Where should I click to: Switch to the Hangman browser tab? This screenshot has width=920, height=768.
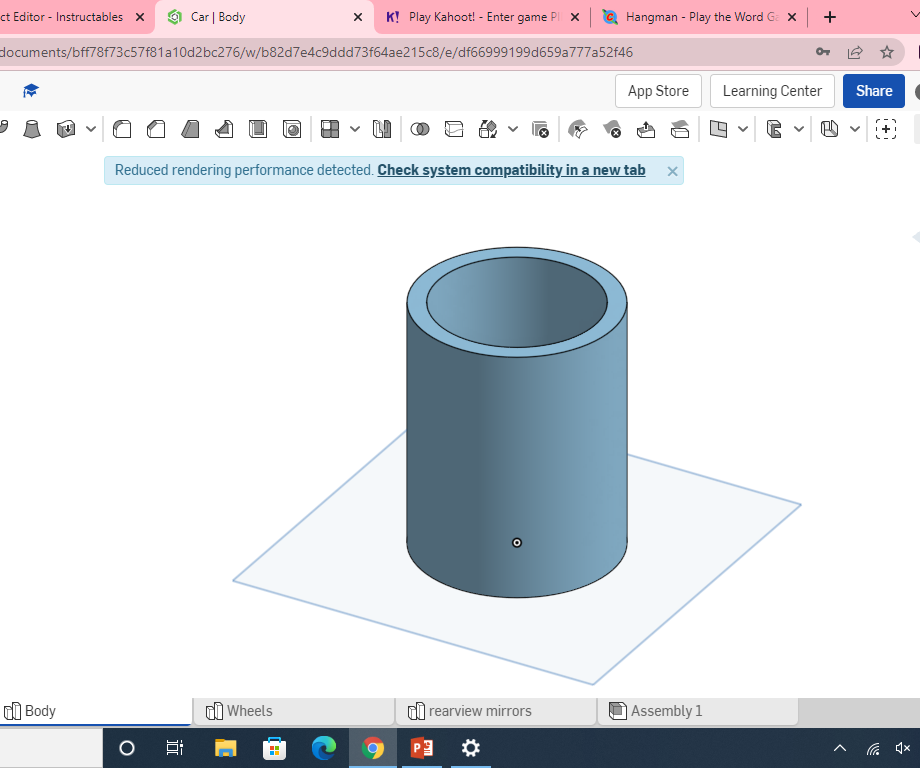point(701,17)
